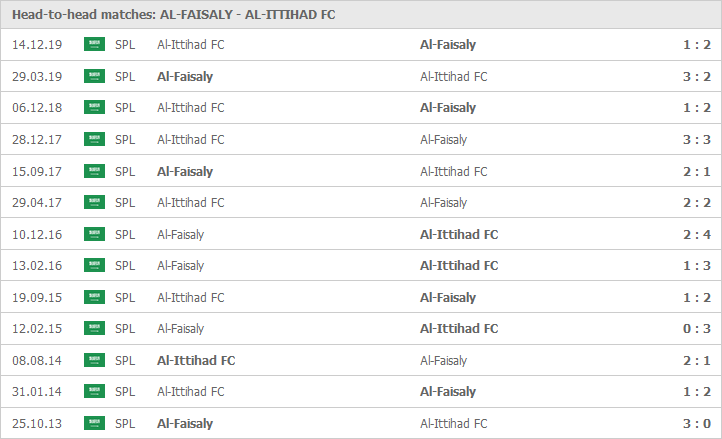Open the 3 : 3 score on 28.12.17

[x=697, y=140]
